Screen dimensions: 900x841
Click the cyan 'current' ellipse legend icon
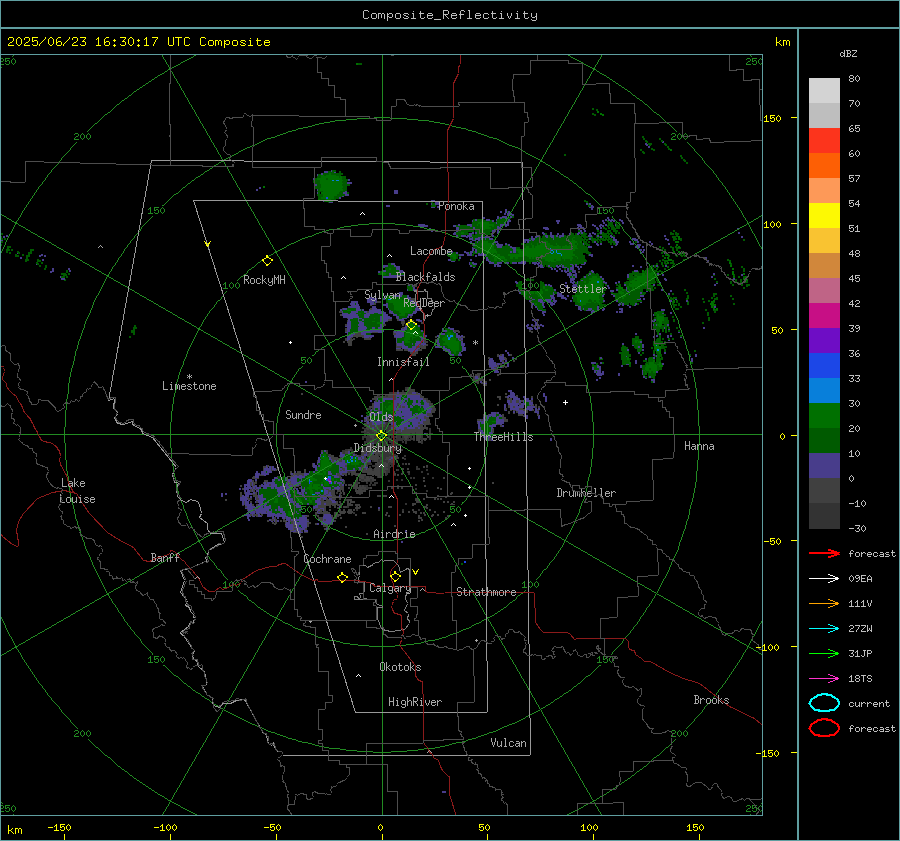[824, 703]
